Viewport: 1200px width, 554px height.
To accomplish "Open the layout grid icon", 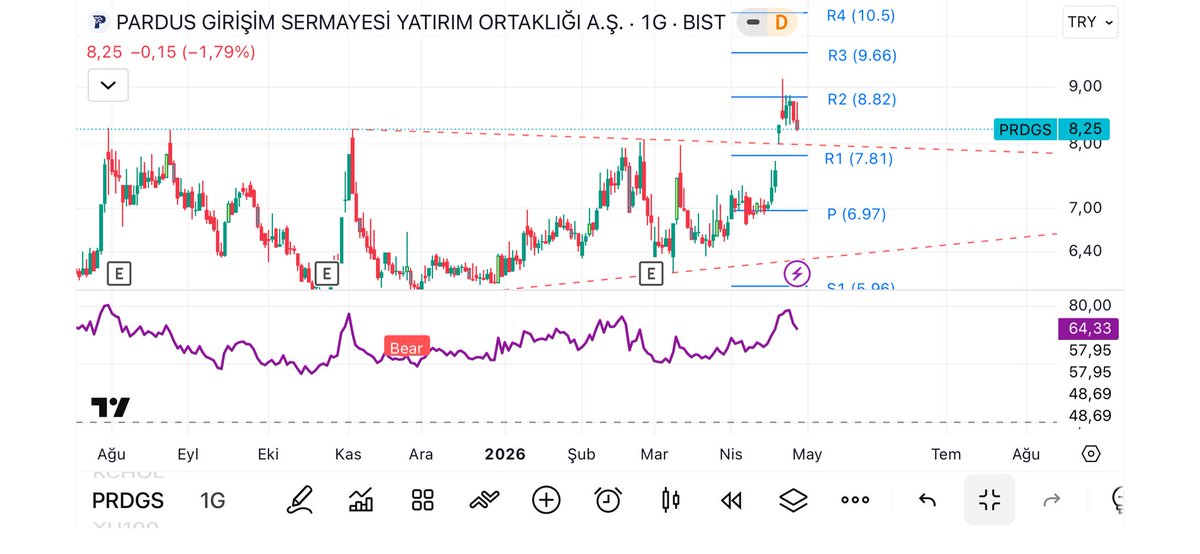I will pos(422,500).
